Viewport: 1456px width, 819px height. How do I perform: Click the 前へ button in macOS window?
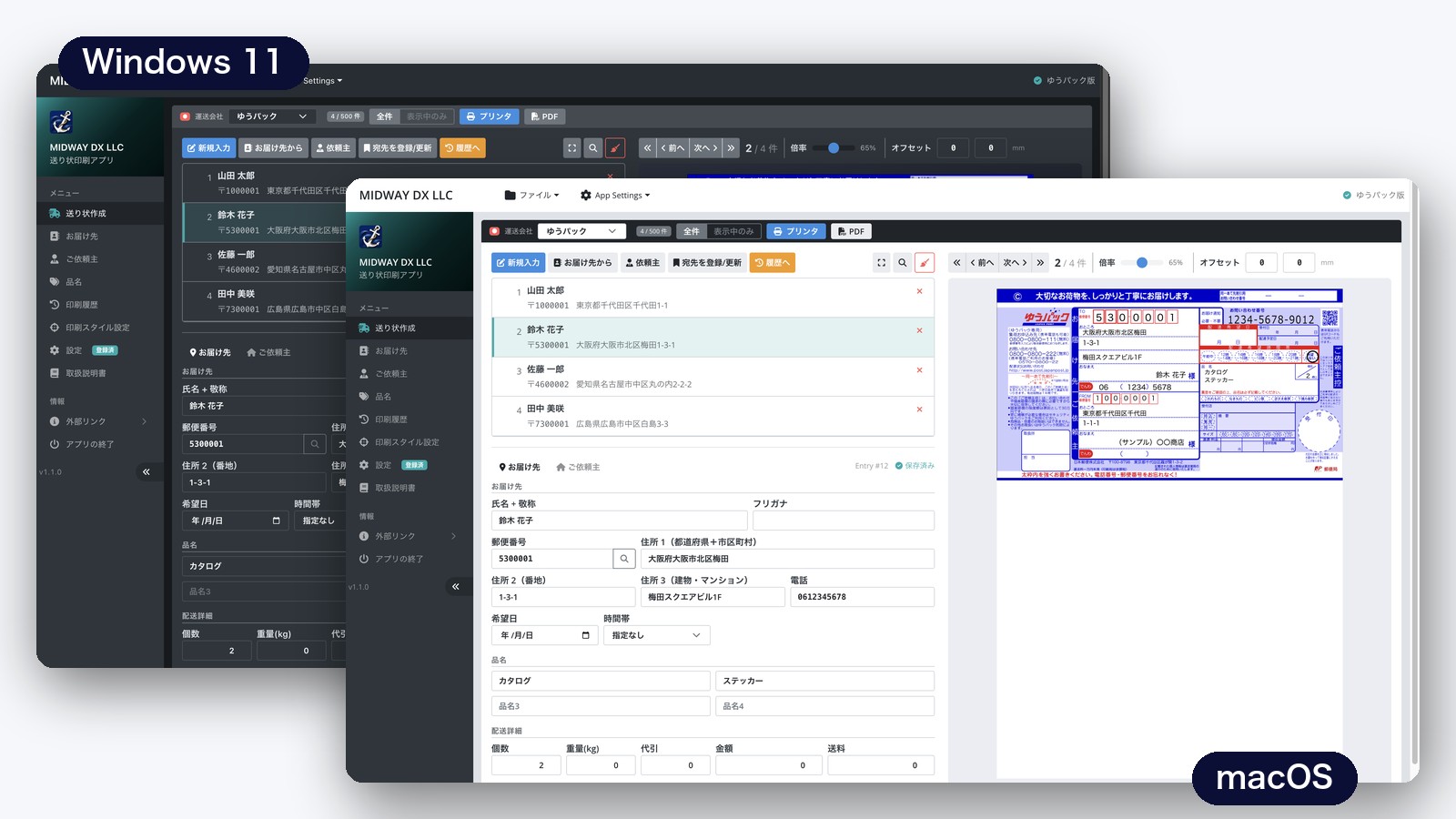click(x=982, y=262)
